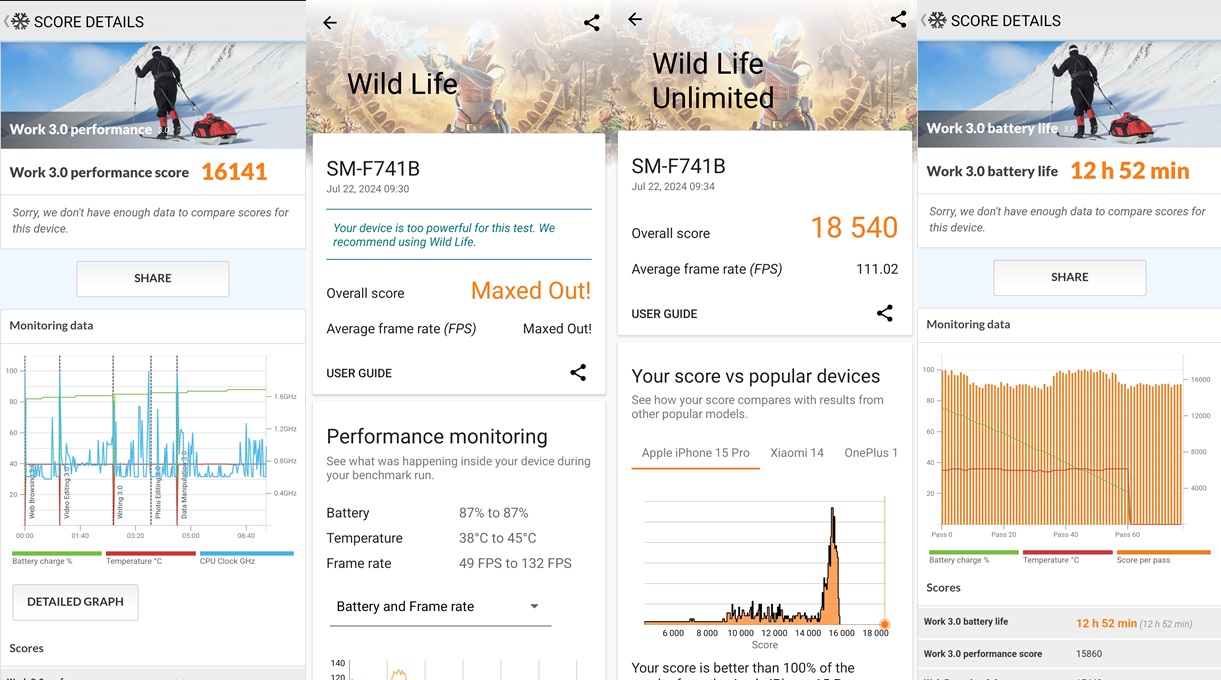
Task: Open USER GUIDE on the Wild Life card
Action: pos(359,373)
